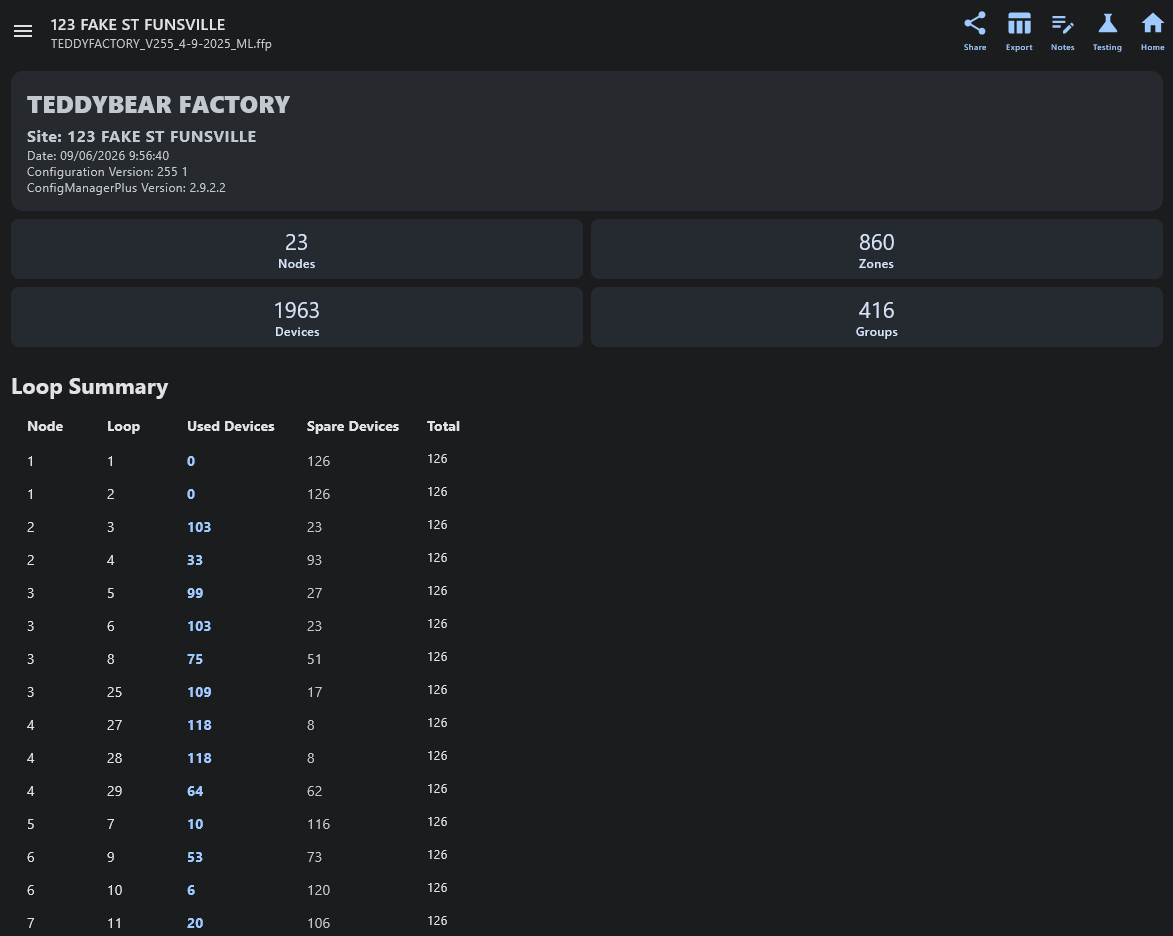Click spare devices 62 in loop 29 row

pyautogui.click(x=314, y=791)
